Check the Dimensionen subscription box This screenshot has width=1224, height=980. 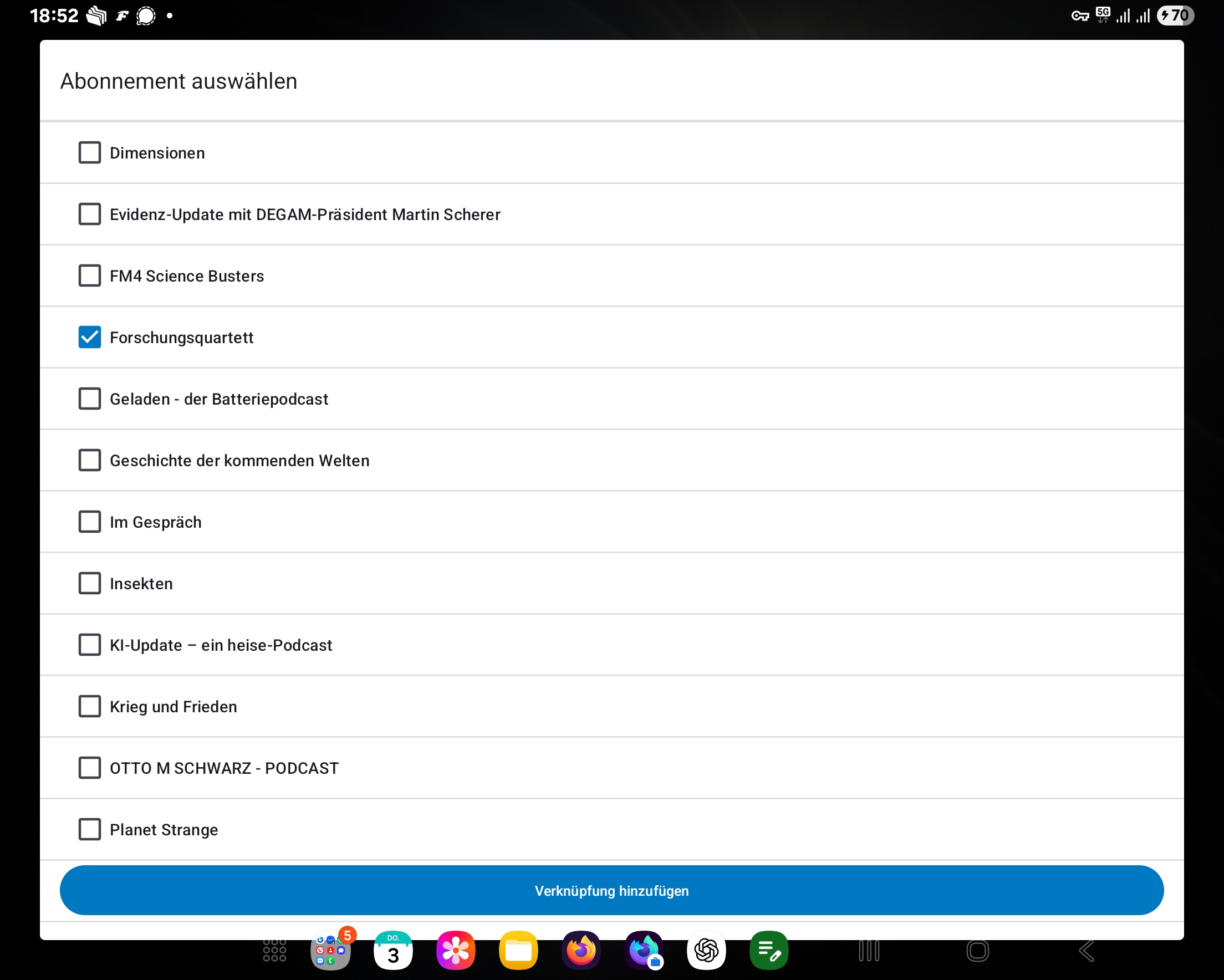[90, 153]
